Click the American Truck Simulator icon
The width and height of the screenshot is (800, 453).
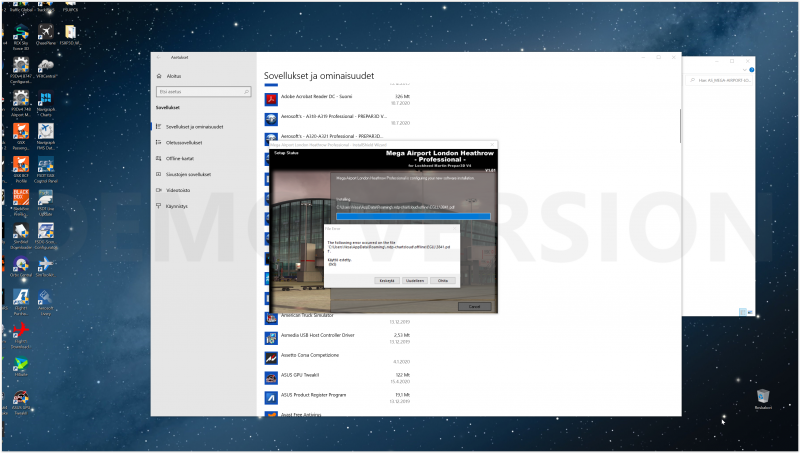(x=271, y=318)
